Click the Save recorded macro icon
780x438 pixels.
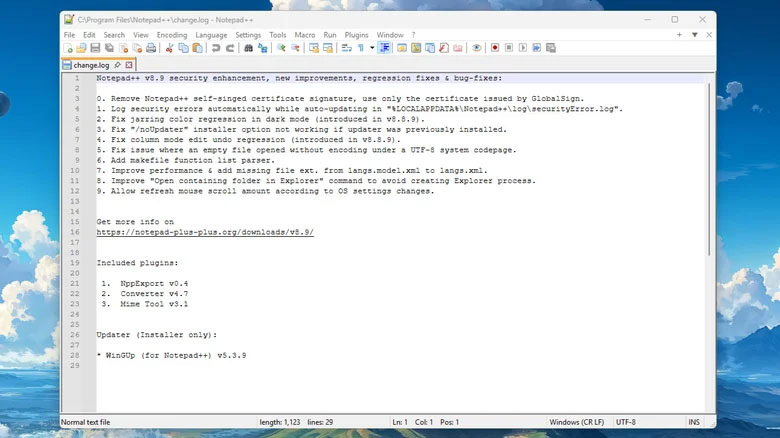click(551, 48)
